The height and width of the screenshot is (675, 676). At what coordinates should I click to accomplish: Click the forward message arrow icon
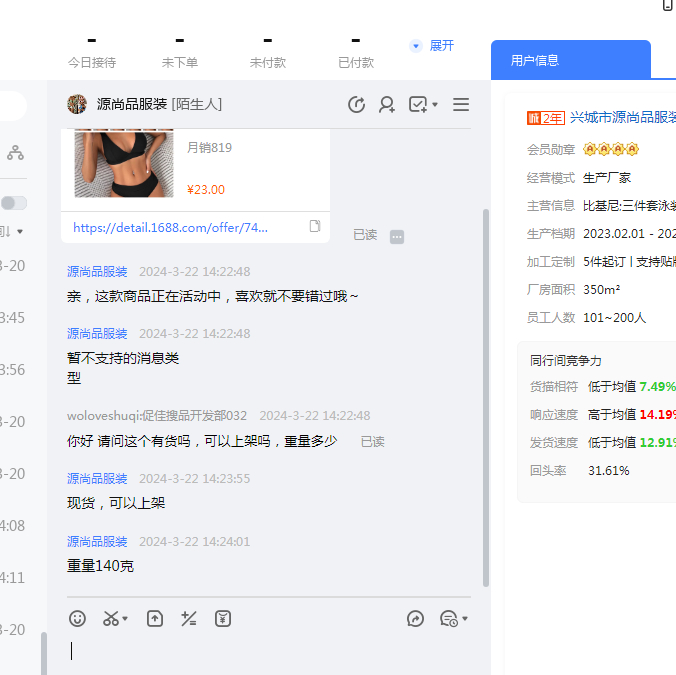point(416,619)
